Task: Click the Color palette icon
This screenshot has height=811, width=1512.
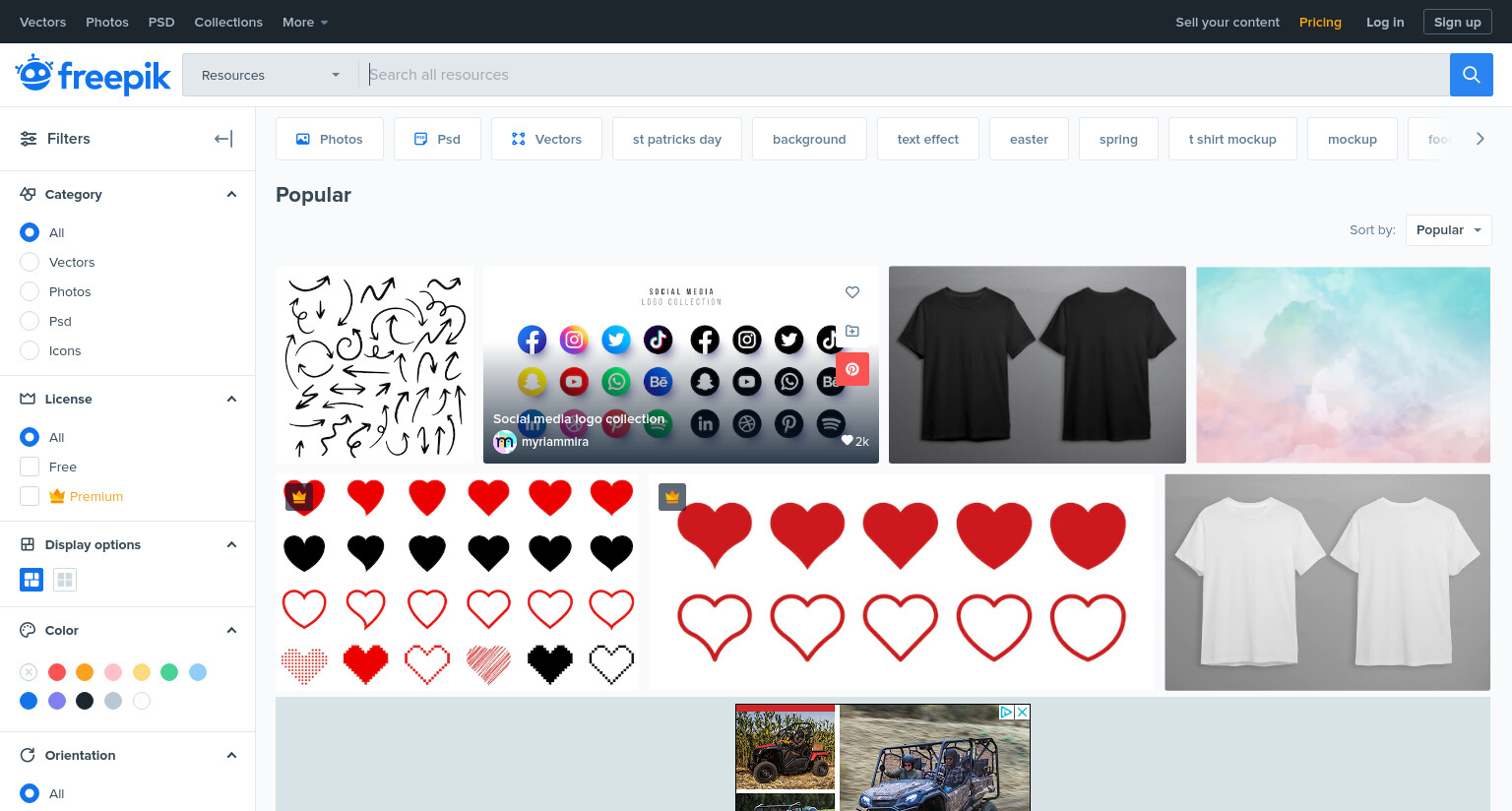Action: (28, 630)
